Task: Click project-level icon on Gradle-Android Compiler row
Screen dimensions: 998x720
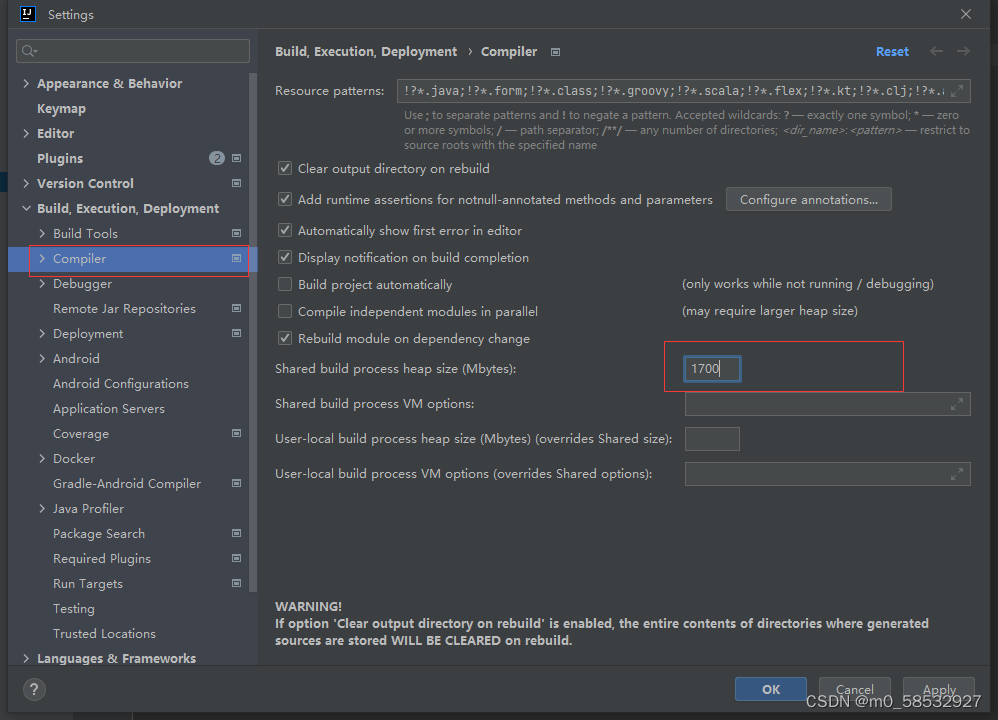Action: pyautogui.click(x=236, y=483)
